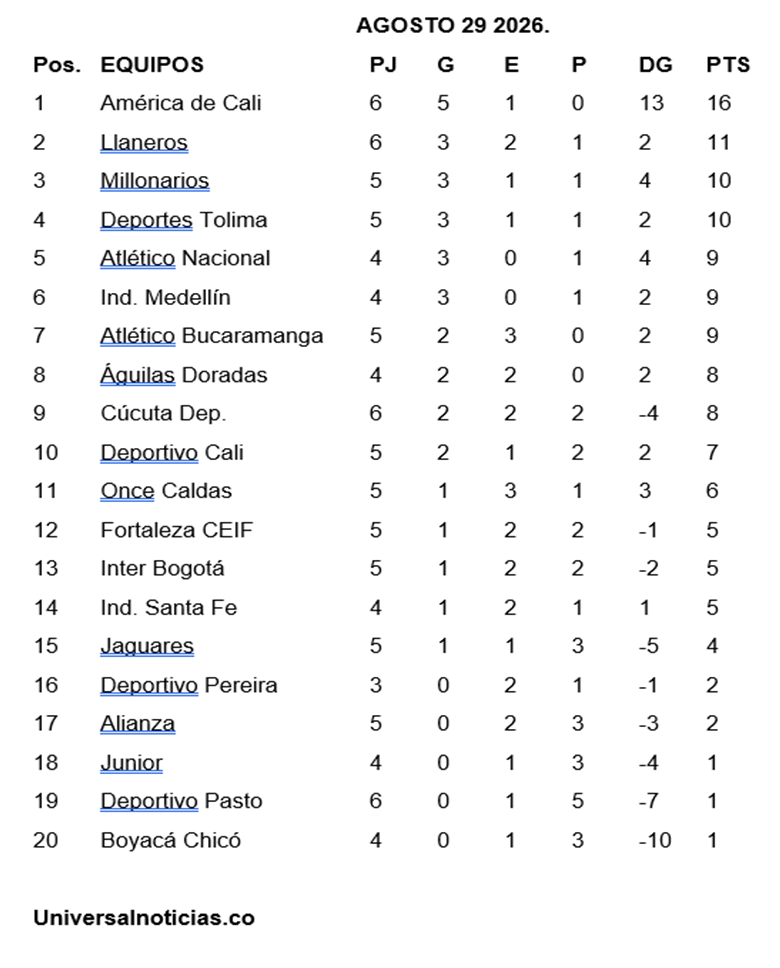Screen dimensions: 780x968
Task: Select Deportivo Pereira in the table
Action: coord(189,685)
